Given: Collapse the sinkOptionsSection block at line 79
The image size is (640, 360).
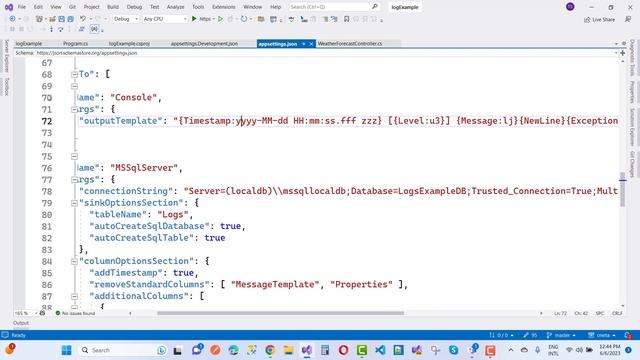Looking at the screenshot, I should [x=74, y=203].
